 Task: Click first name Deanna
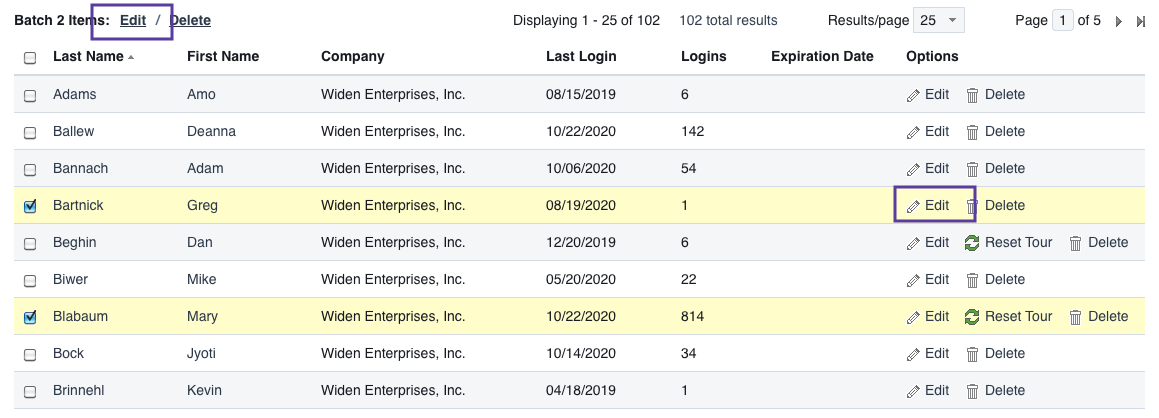211,131
